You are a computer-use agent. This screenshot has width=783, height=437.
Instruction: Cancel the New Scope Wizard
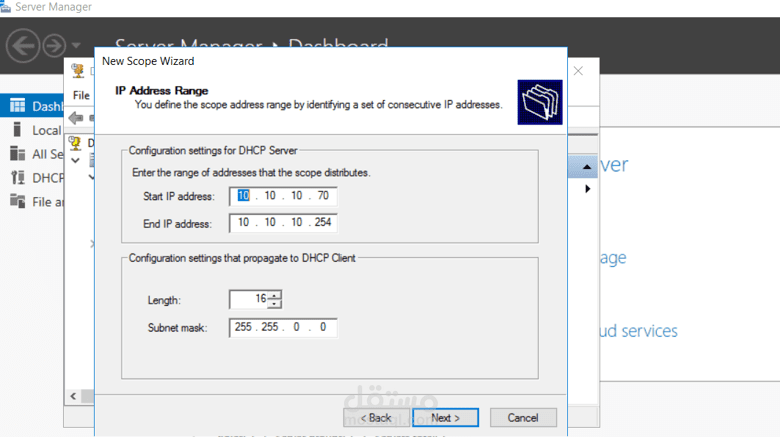pos(523,418)
